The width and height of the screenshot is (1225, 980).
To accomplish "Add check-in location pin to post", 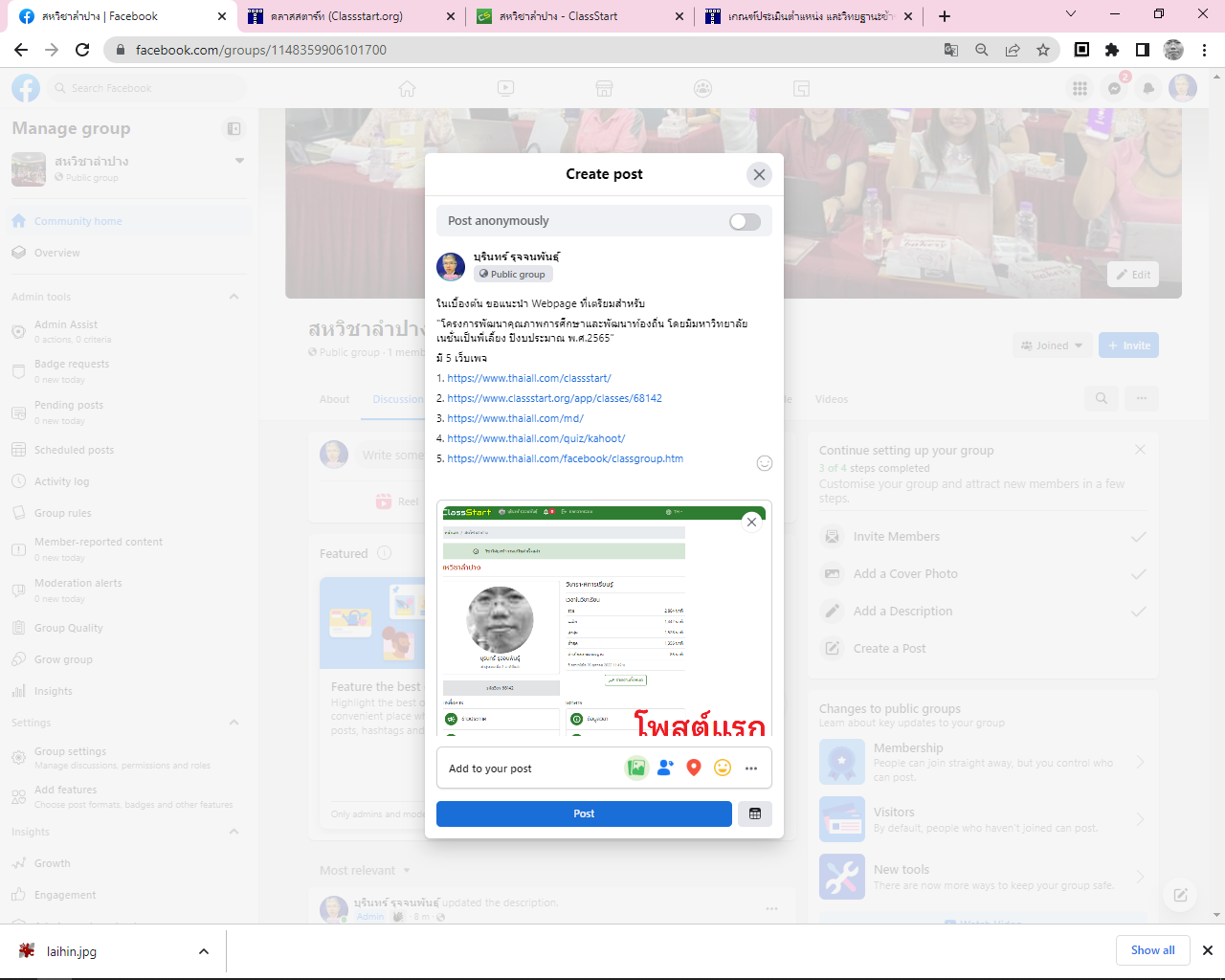I will click(694, 768).
